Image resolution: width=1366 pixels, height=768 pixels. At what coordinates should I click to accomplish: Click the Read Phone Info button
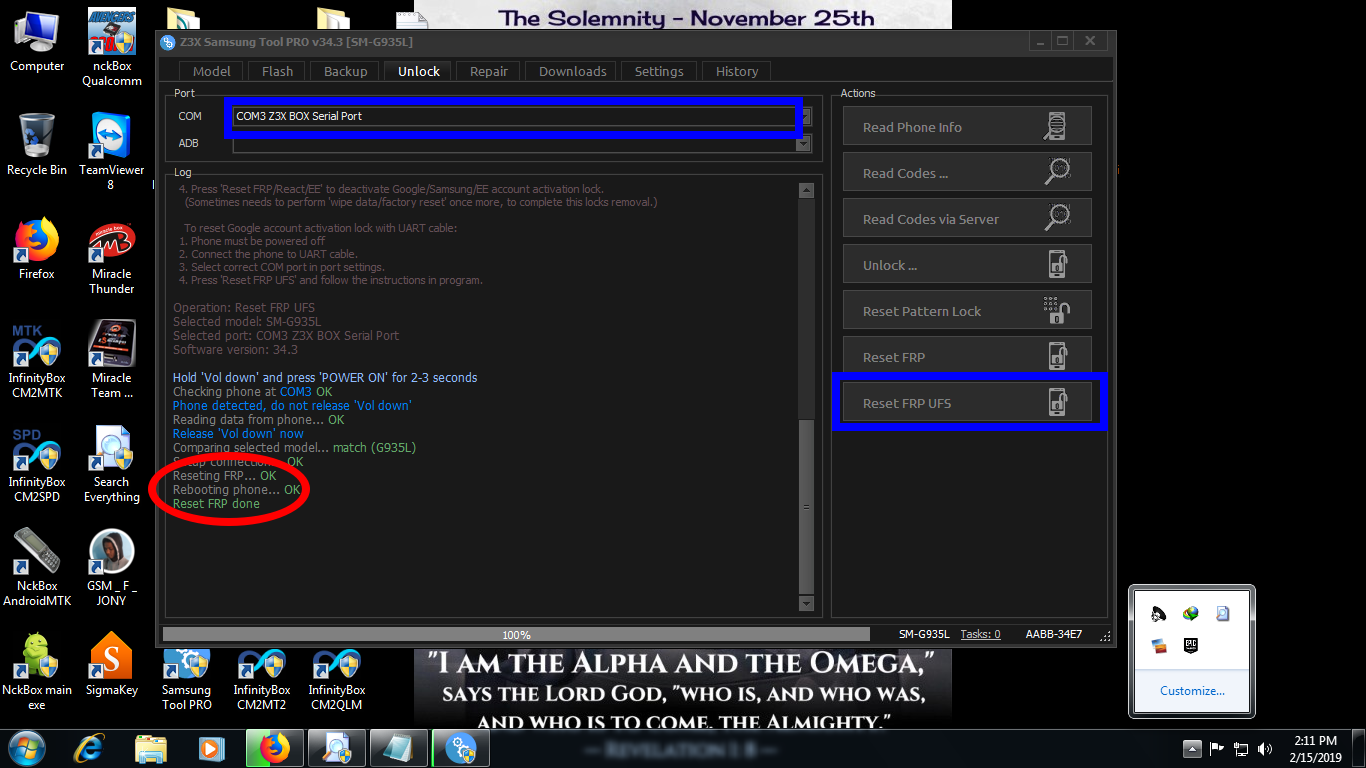(x=967, y=127)
